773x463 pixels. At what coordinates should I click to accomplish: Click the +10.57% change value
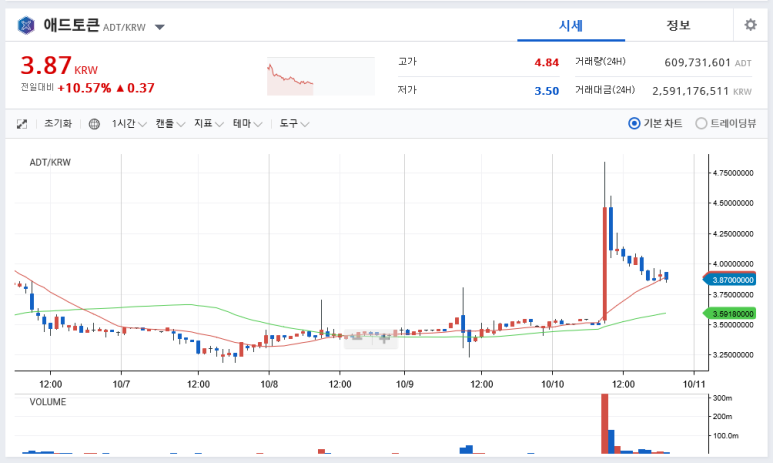tap(84, 88)
